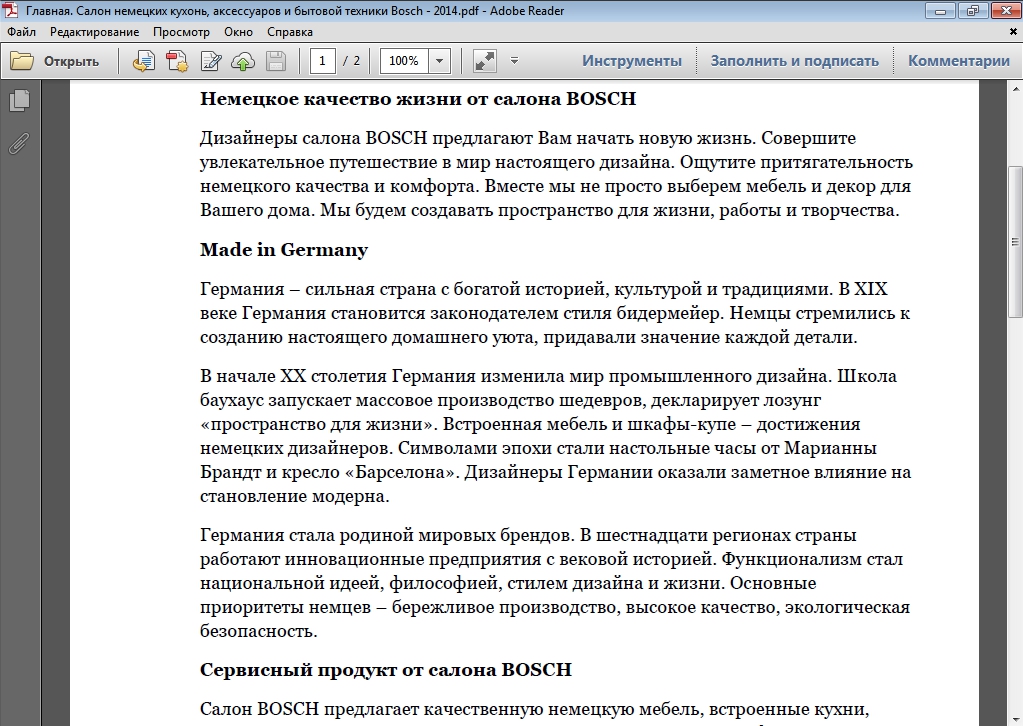Expand the toolbar customize dropdown arrow
This screenshot has height=726, width=1023.
514,61
